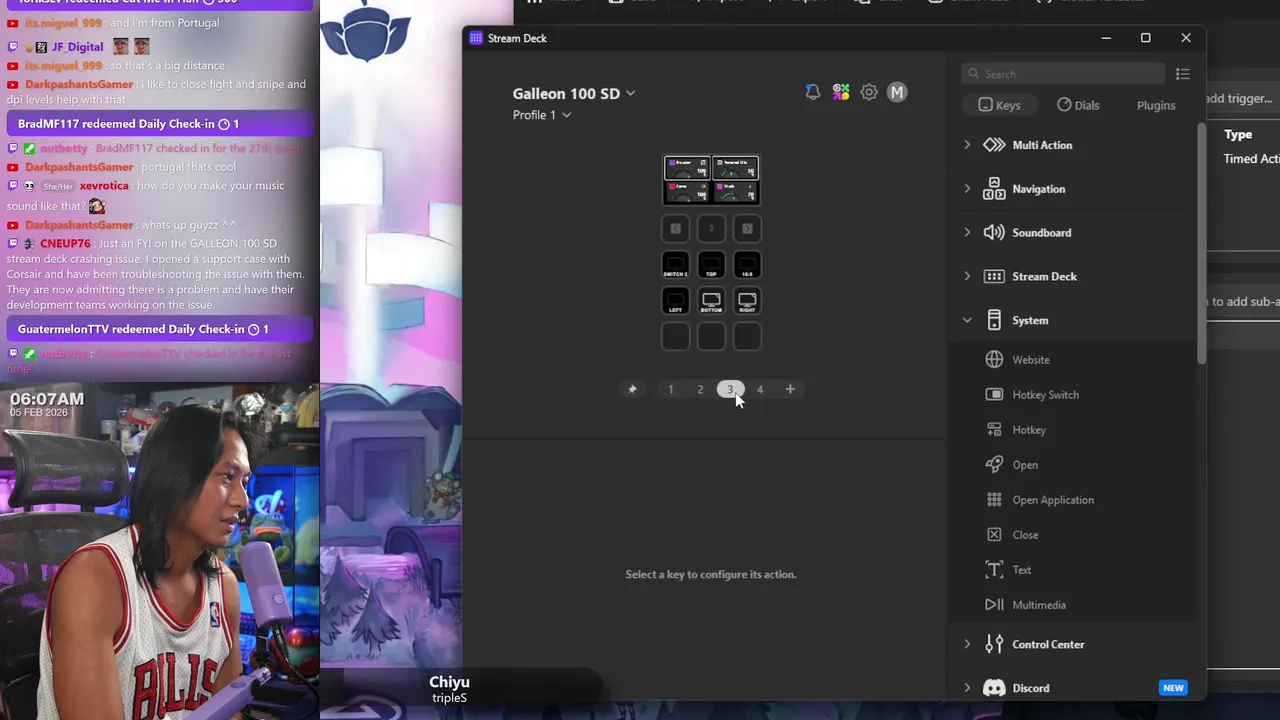Viewport: 1280px width, 720px height.
Task: Select the 16:9 key
Action: [x=747, y=265]
